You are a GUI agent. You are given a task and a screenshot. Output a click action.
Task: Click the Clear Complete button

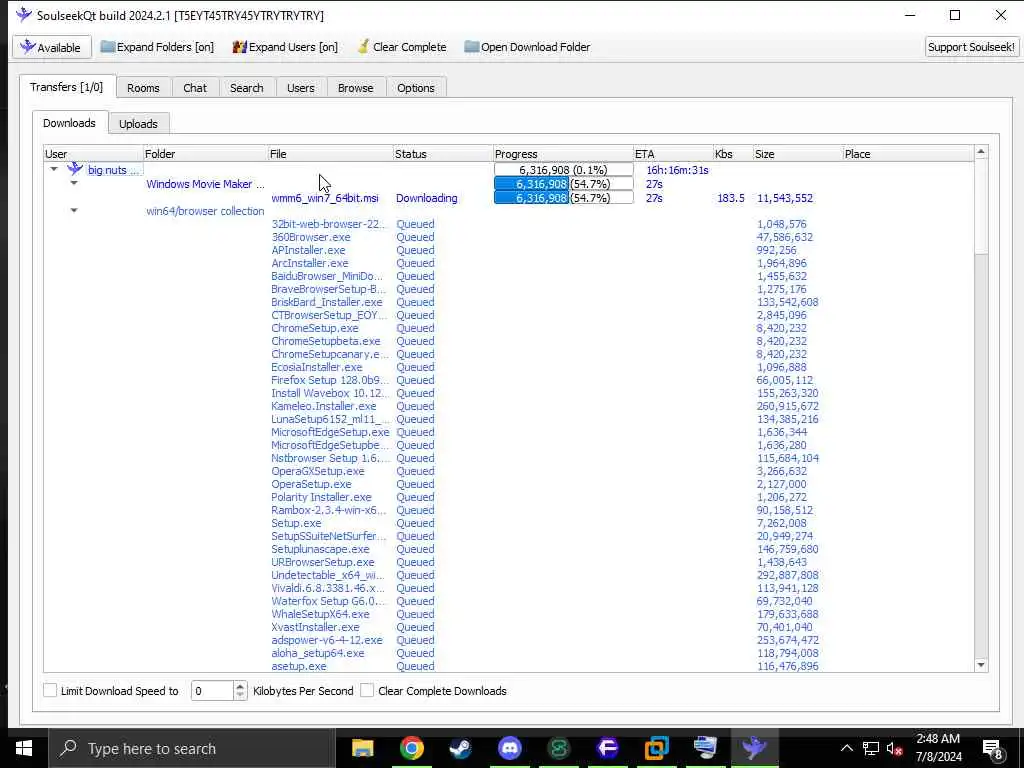click(402, 47)
